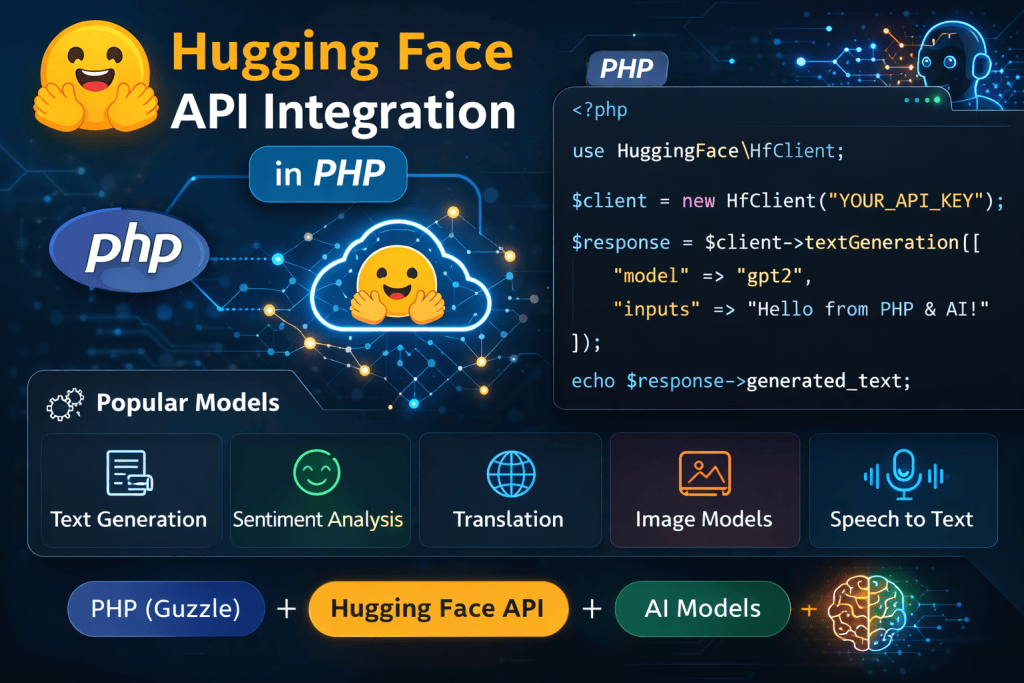Click the Text Generation label
Viewport: 1024px width, 683px height.
tap(129, 519)
